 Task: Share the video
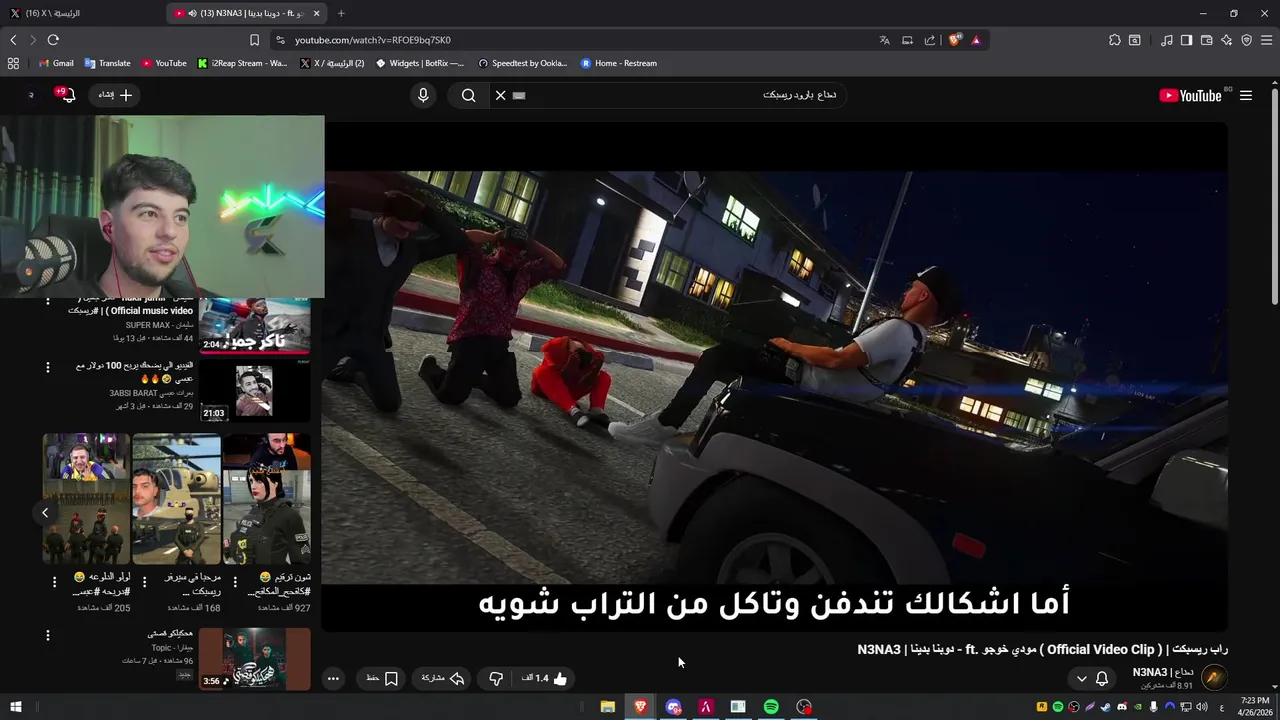442,678
